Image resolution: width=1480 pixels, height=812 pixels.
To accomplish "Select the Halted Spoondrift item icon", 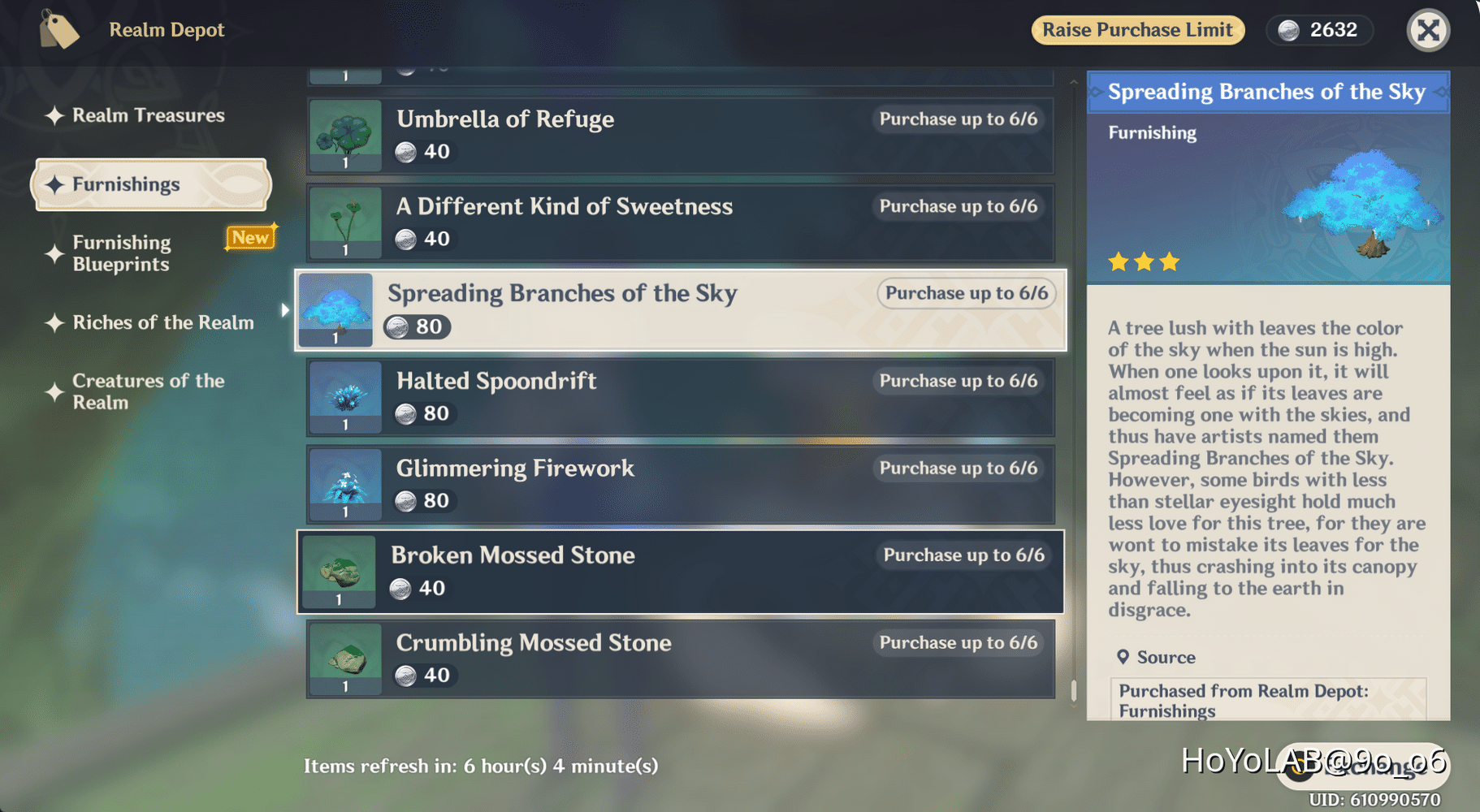I will point(344,397).
